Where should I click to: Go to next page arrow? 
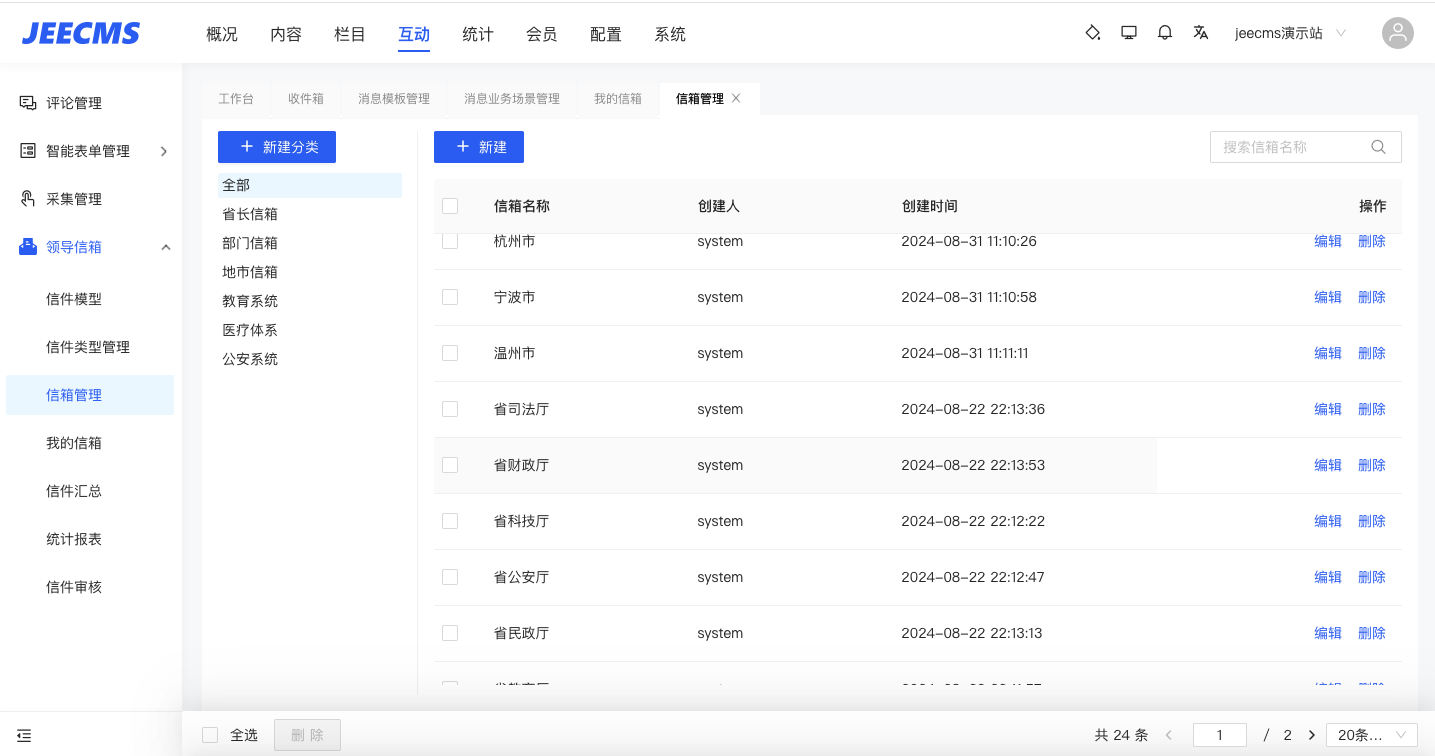pos(1312,735)
